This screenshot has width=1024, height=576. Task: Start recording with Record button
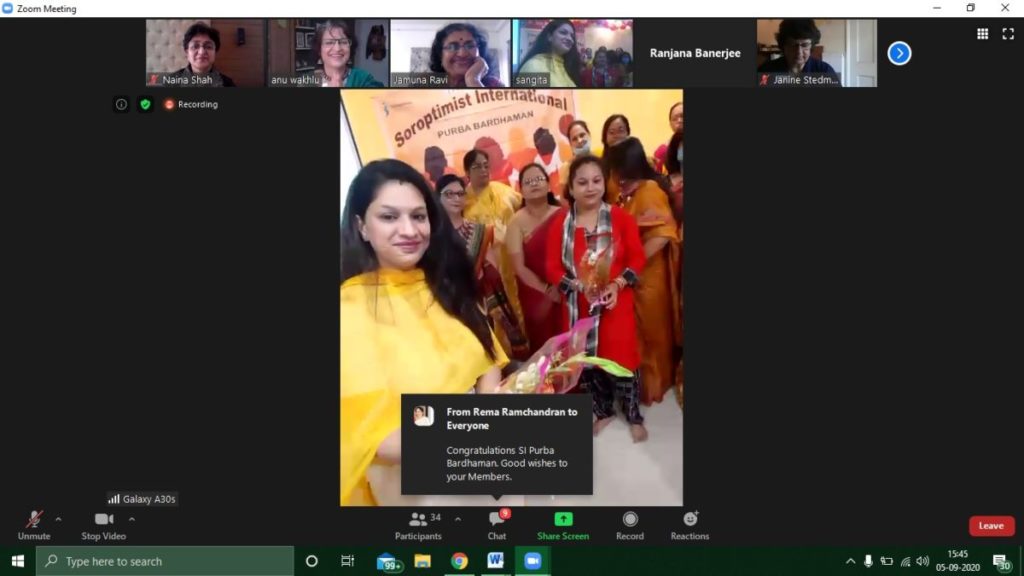tap(630, 525)
